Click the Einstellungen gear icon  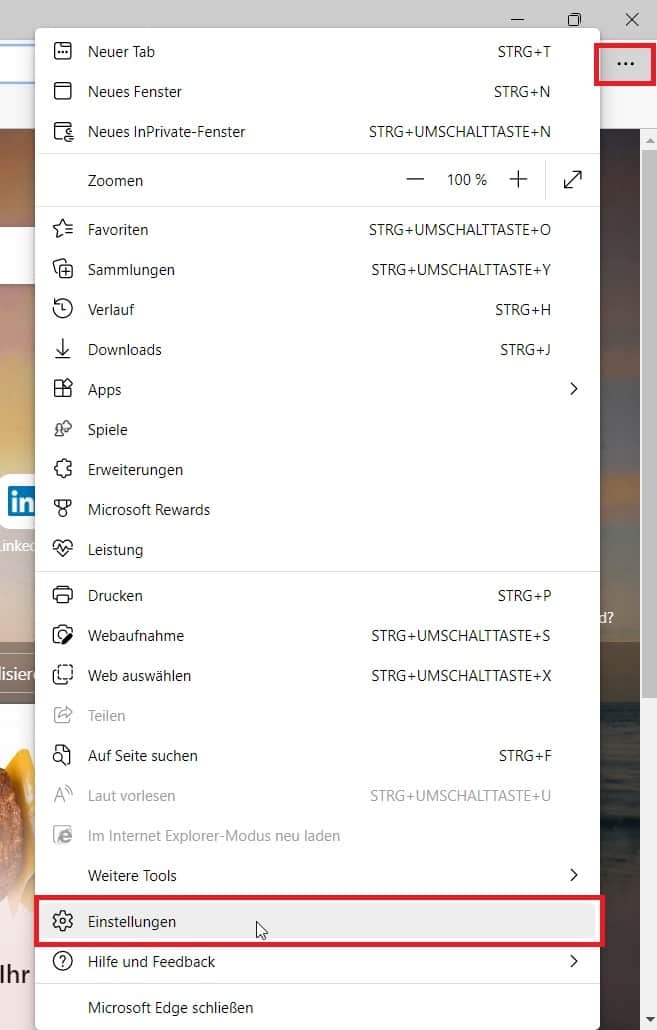coord(63,921)
